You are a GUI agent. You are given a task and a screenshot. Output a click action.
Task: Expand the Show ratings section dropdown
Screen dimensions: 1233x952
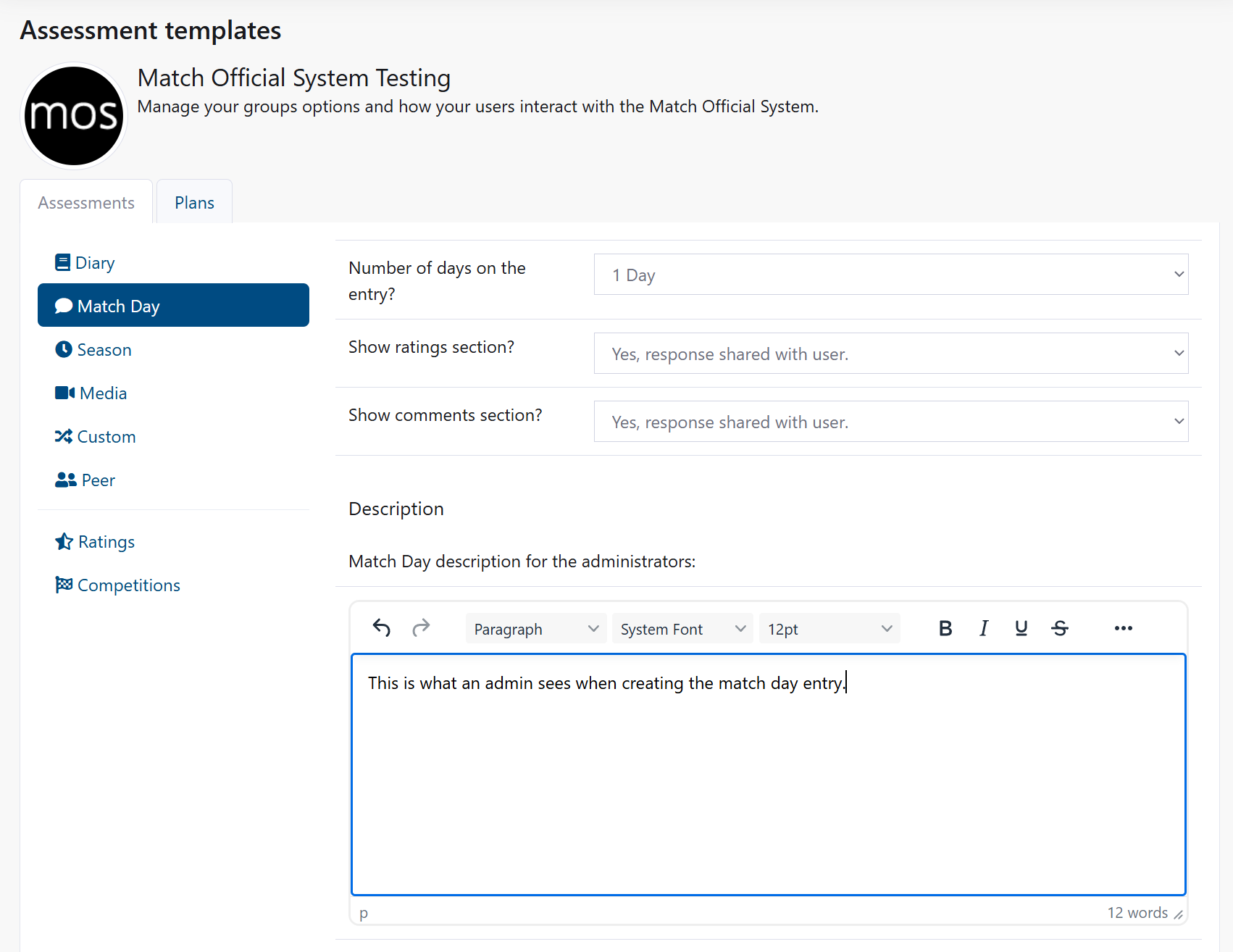890,354
